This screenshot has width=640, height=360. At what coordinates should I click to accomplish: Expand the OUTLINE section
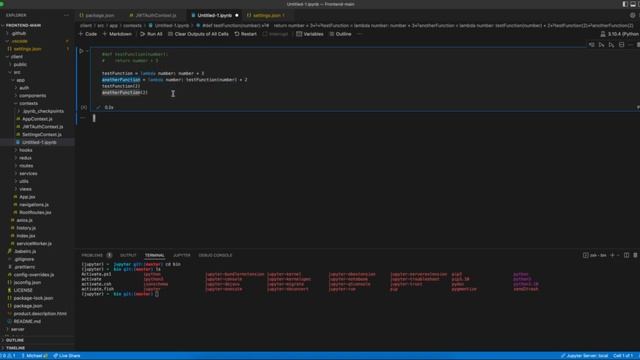[x=15, y=340]
